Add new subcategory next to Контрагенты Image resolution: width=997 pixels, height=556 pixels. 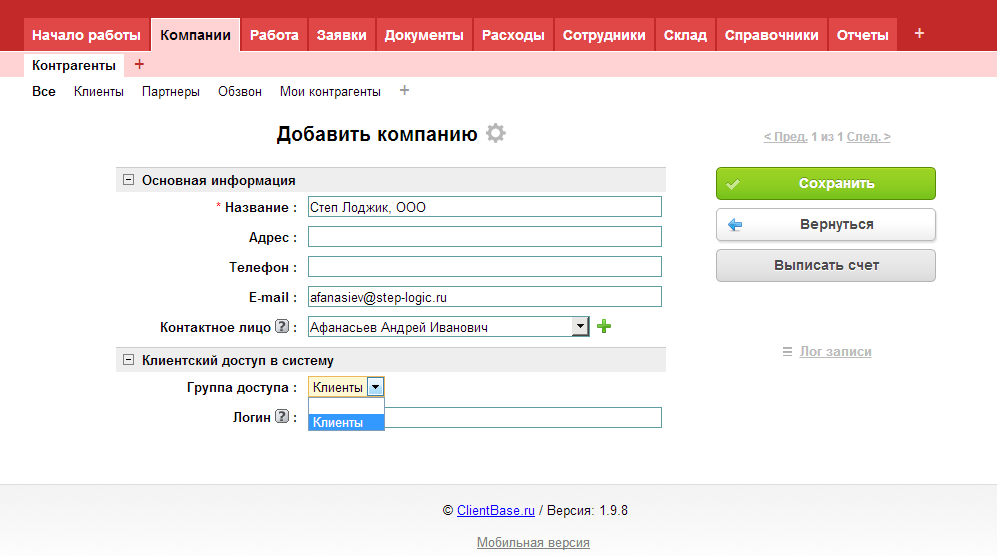139,65
